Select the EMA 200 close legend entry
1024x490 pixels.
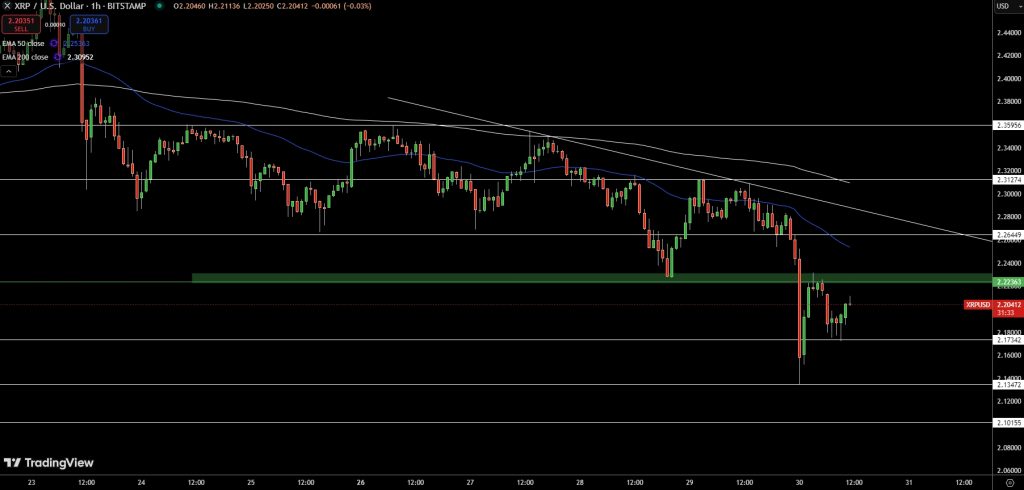tap(25, 57)
